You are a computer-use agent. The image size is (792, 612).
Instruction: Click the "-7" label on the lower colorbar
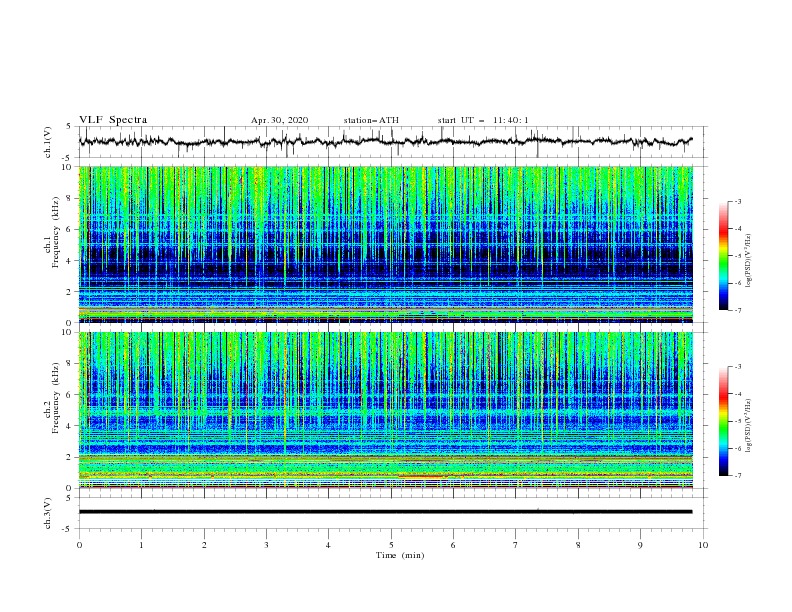point(737,476)
